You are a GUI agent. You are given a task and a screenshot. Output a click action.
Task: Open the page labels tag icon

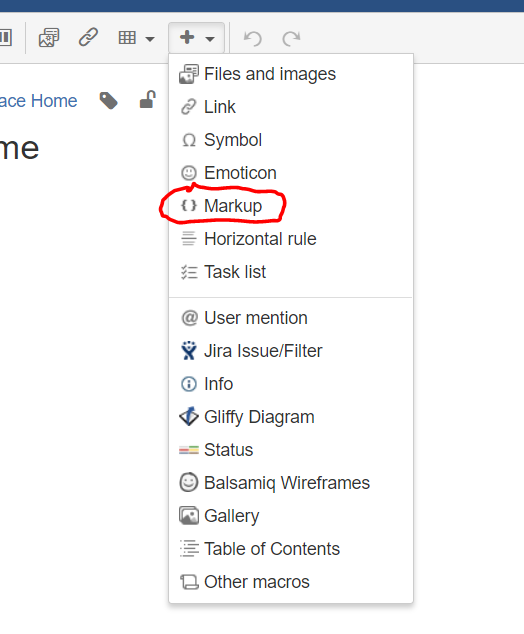(108, 101)
